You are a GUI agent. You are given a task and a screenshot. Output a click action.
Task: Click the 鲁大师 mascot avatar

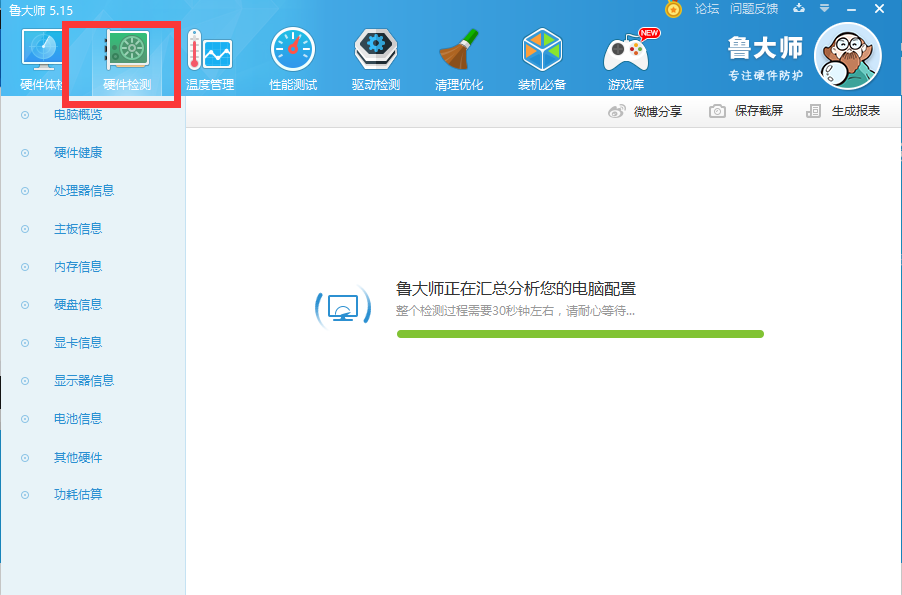848,56
